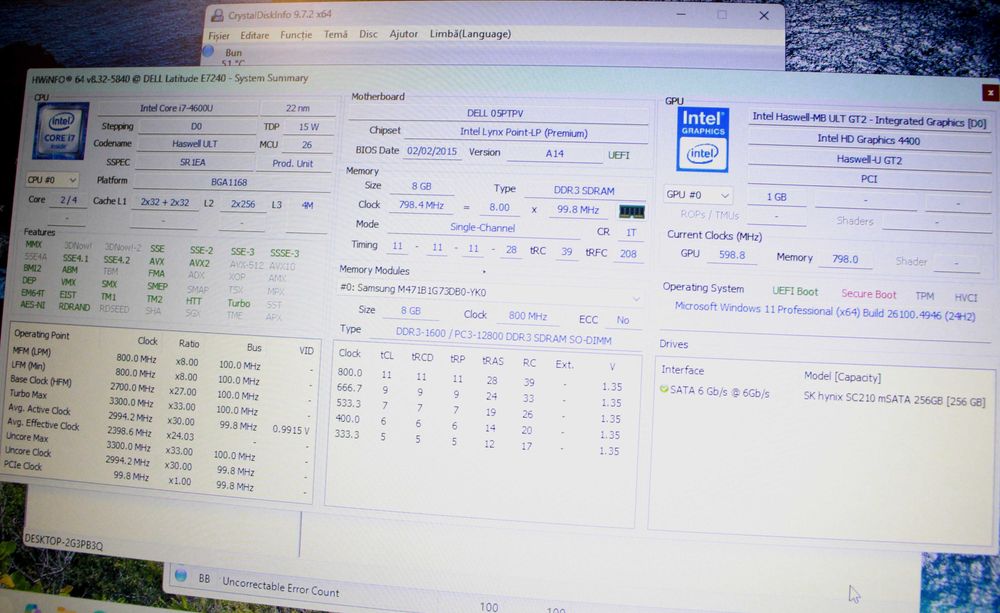Click the AES-NI feature flag
1000x613 pixels.
[x=32, y=304]
